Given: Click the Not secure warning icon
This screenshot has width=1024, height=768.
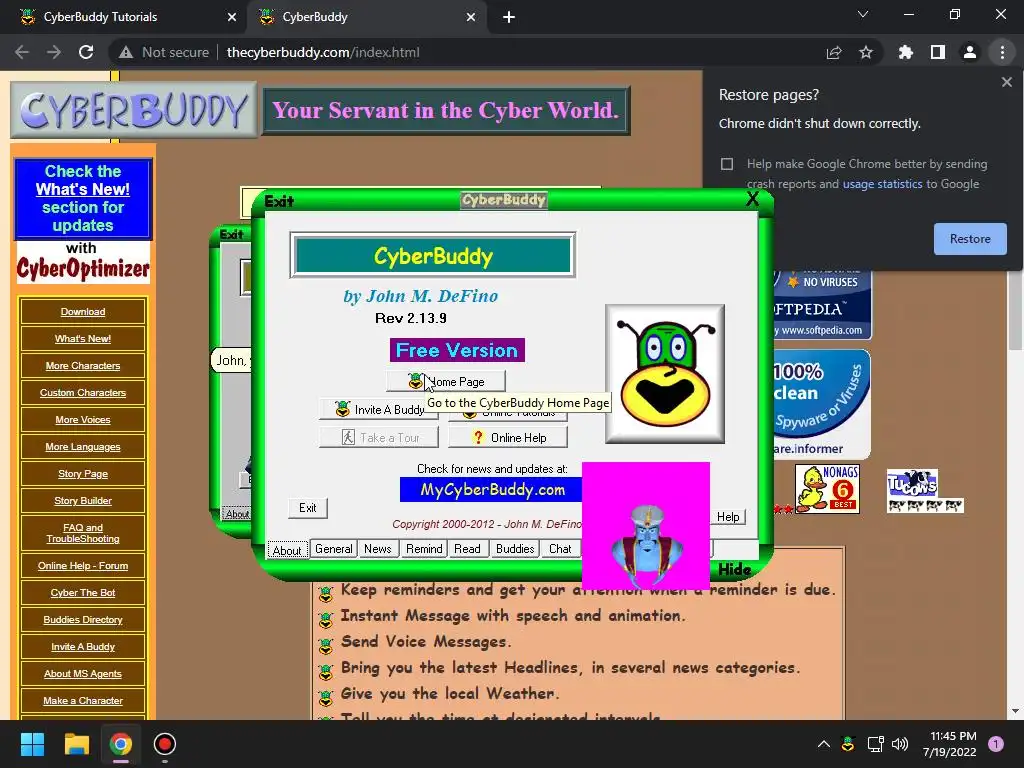Looking at the screenshot, I should 126,52.
